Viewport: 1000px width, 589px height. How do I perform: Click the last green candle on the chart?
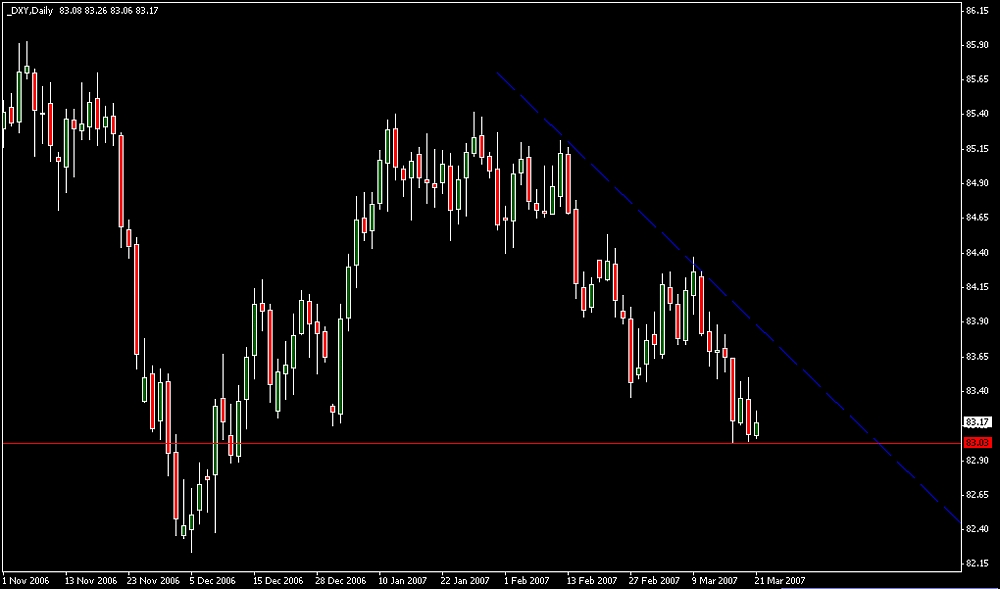tap(757, 429)
